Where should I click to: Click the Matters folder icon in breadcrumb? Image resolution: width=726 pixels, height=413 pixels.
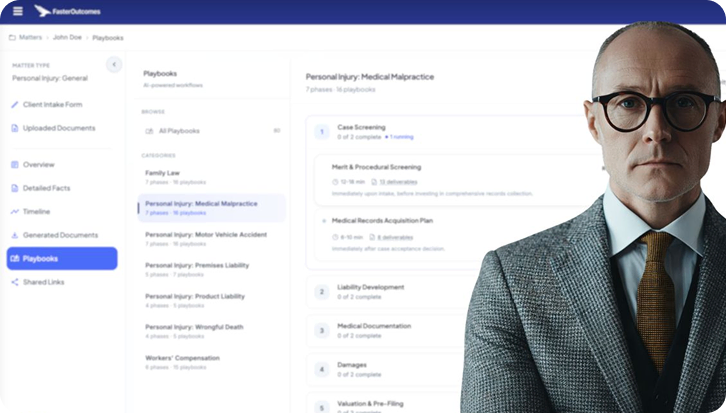[x=12, y=38]
